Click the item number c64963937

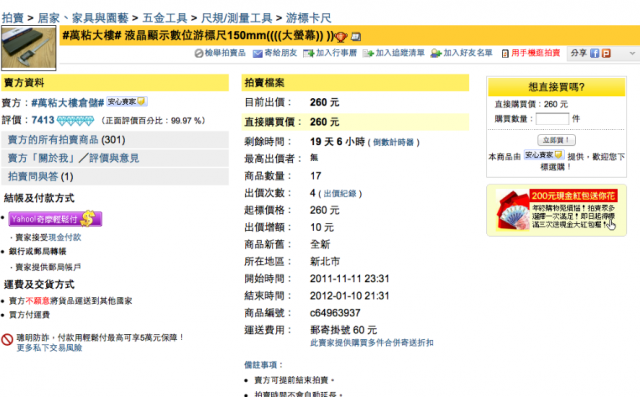tap(335, 313)
